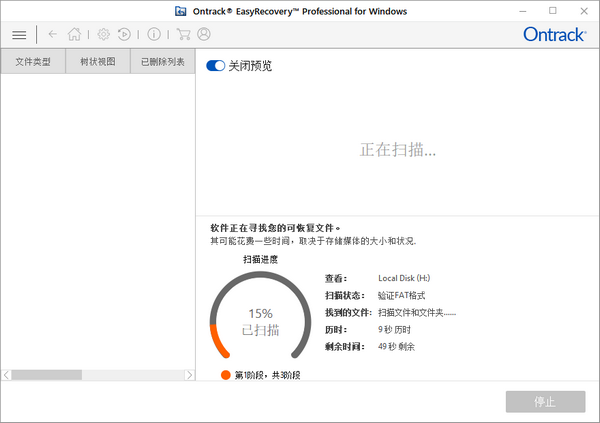The width and height of the screenshot is (600, 423).
Task: Click the shopping cart icon
Action: pos(184,34)
